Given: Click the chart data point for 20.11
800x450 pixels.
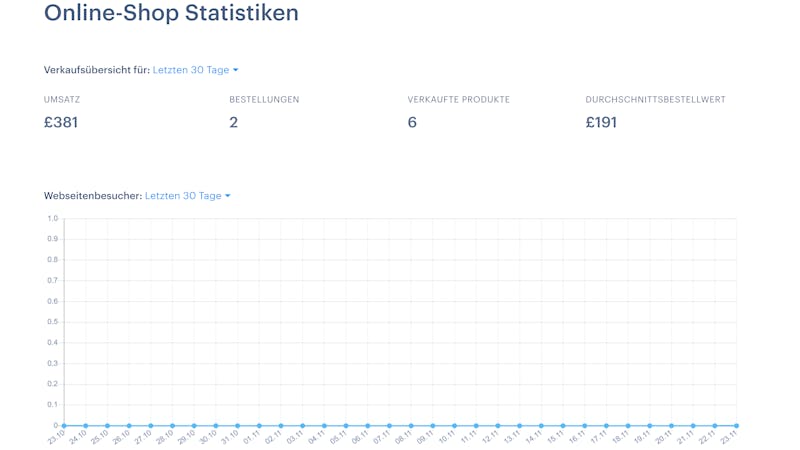Looking at the screenshot, I should pos(671,426).
